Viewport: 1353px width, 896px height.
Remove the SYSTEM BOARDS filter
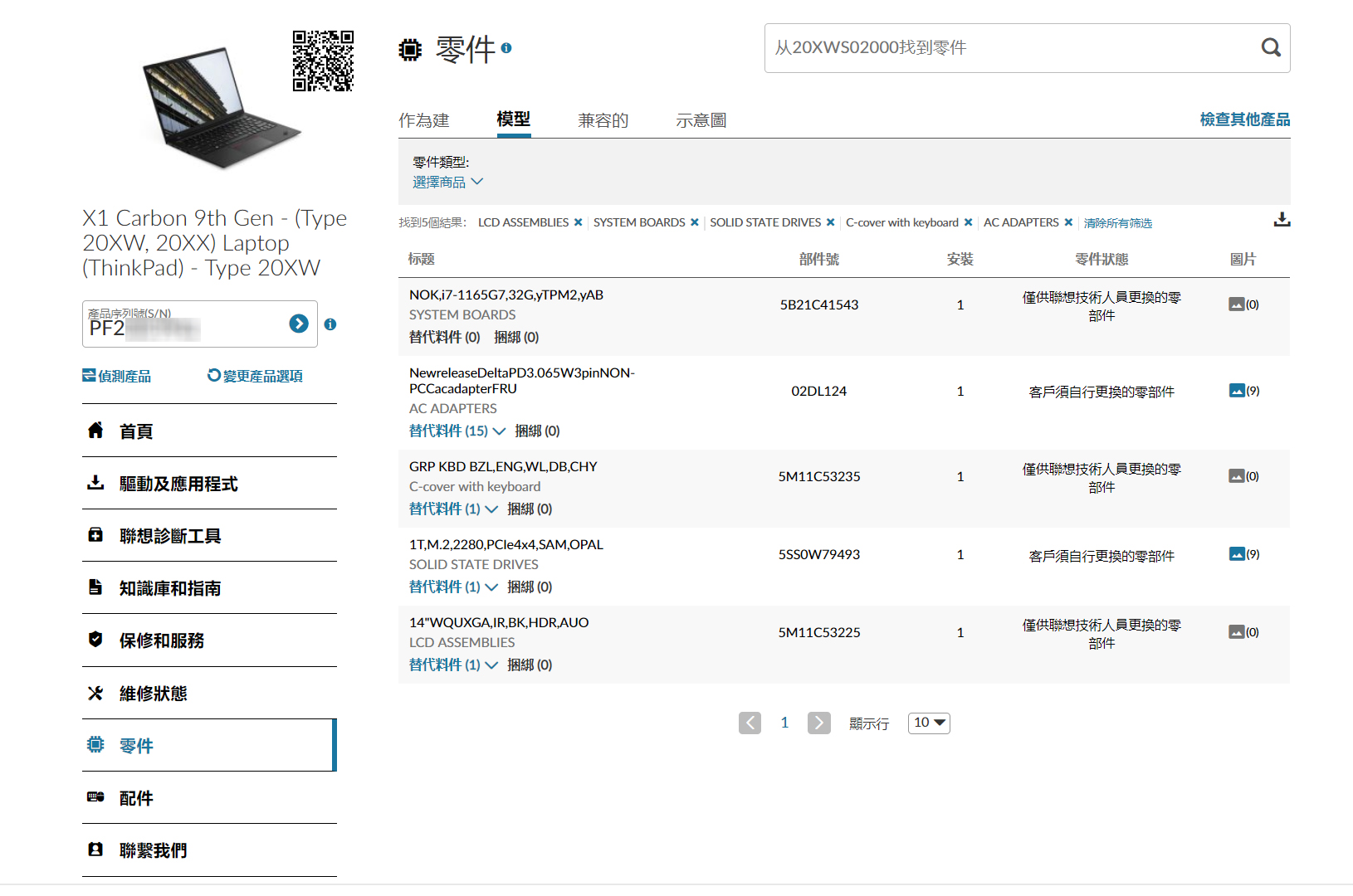click(695, 222)
